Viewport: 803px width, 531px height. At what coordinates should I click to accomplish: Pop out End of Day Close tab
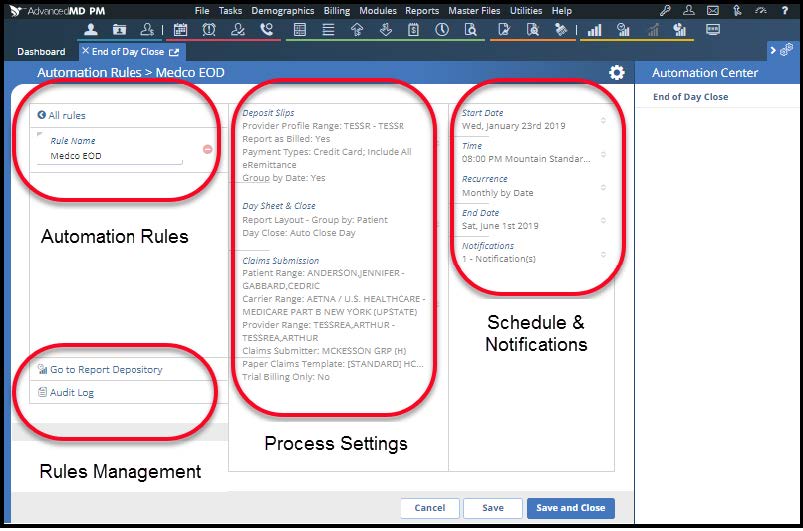(174, 52)
